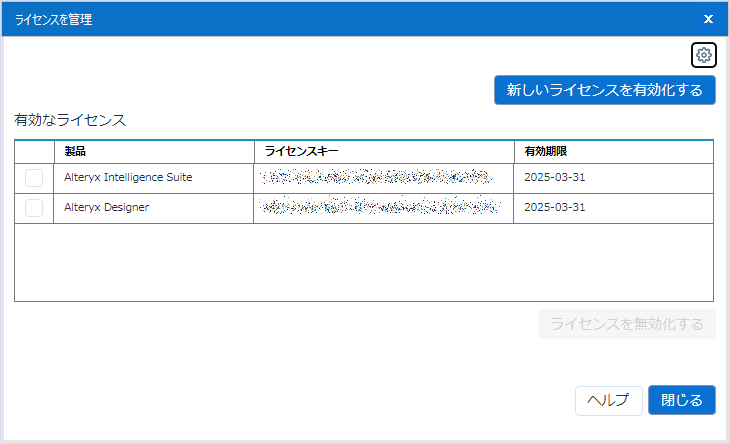Click the empty area below license rows
The image size is (730, 444).
(x=363, y=262)
